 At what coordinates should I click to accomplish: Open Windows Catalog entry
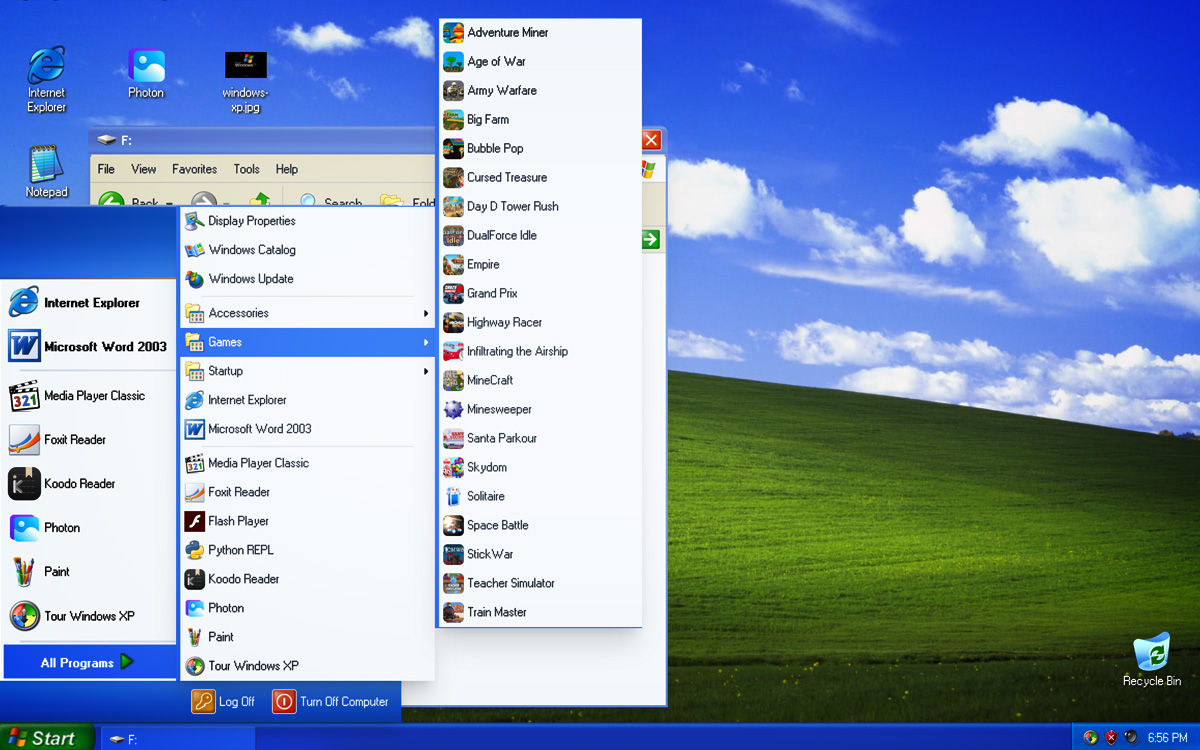307,250
